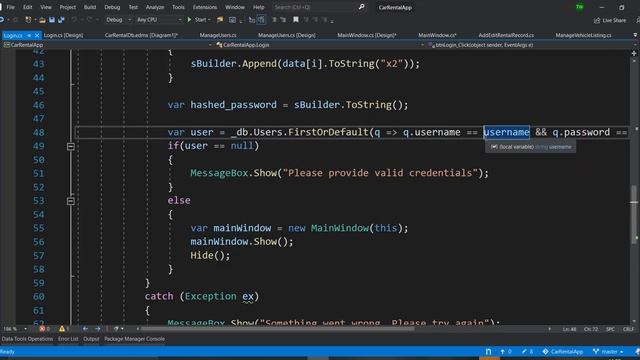Open the Extensions menu

pos(204,7)
